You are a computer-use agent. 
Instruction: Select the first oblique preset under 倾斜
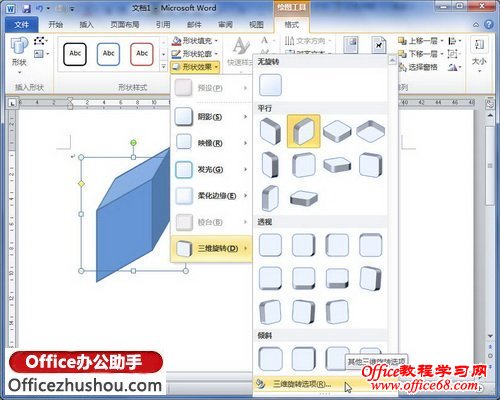click(270, 359)
